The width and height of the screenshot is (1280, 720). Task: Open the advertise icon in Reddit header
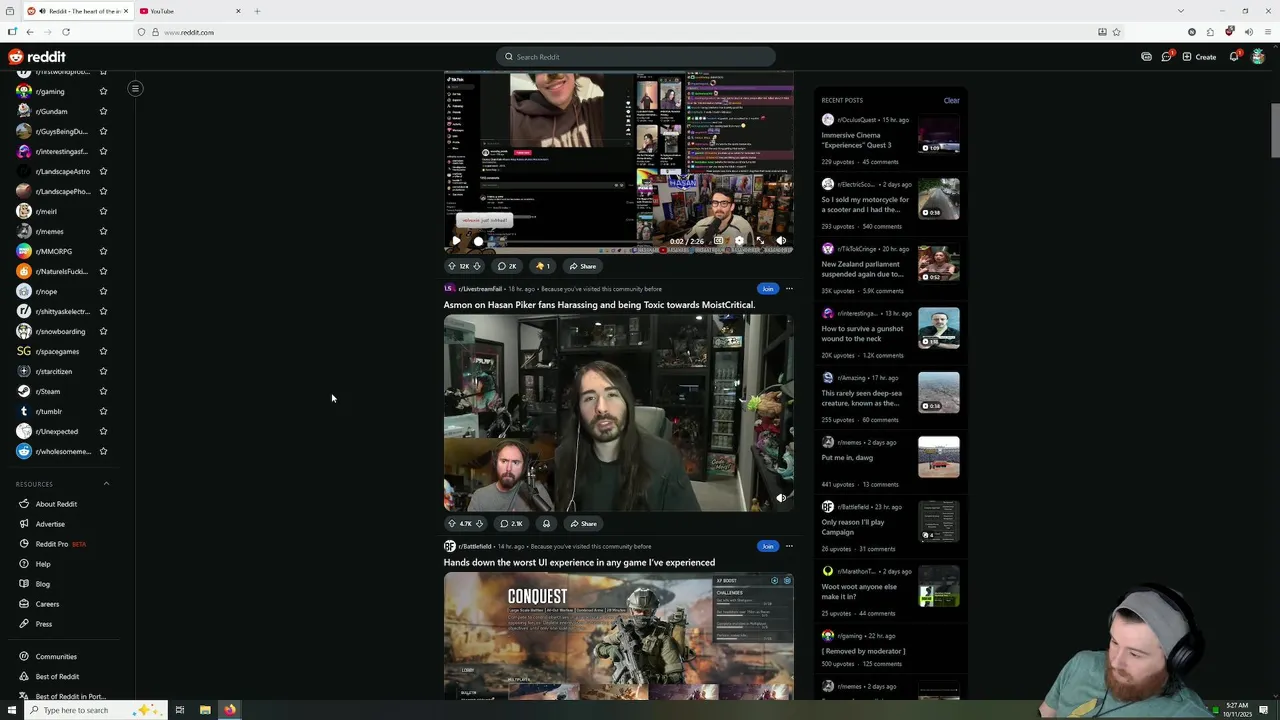tap(1146, 57)
